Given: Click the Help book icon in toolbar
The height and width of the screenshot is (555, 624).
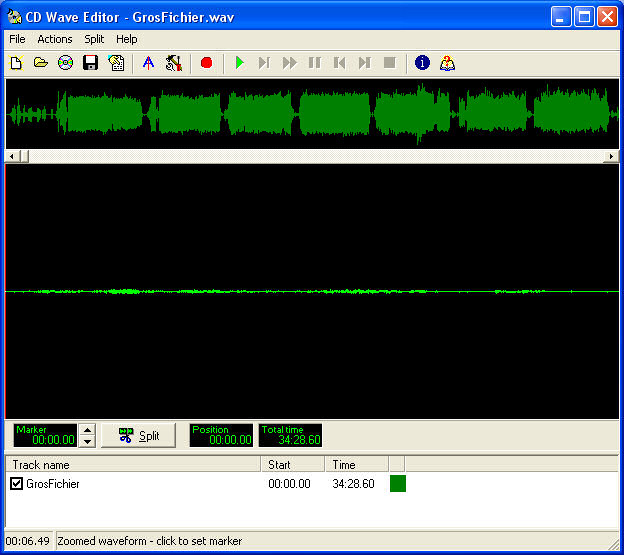Looking at the screenshot, I should pyautogui.click(x=447, y=63).
